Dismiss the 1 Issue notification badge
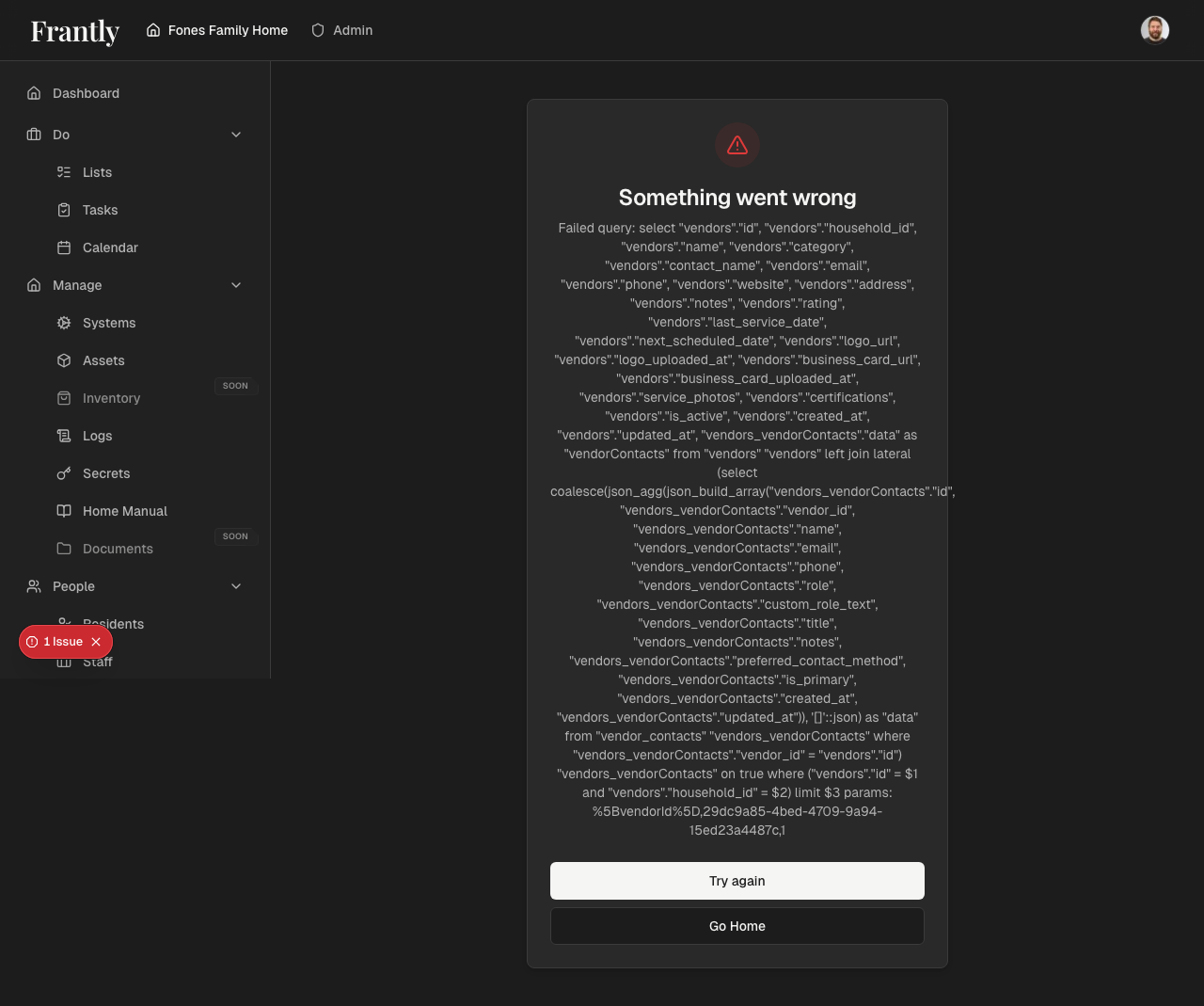This screenshot has width=1204, height=1006. pos(96,642)
